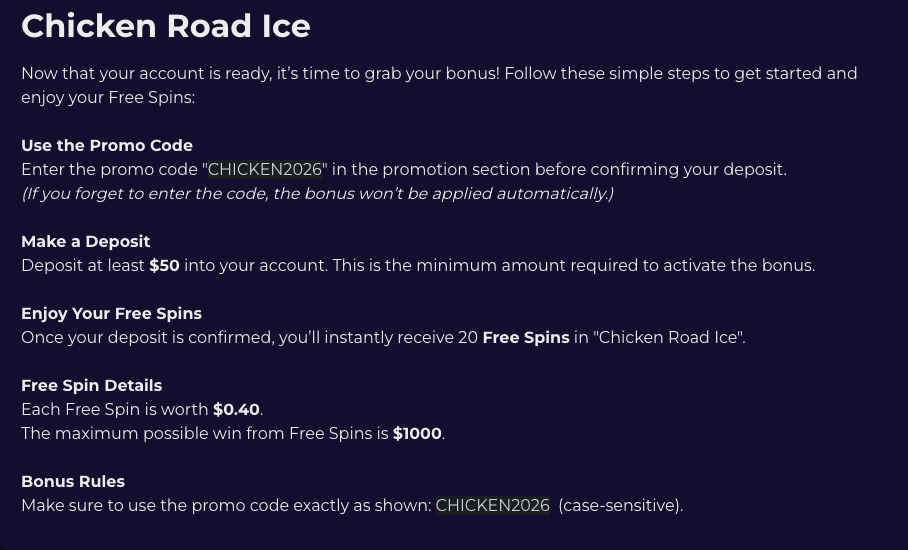Click the "Each Free Spin is worth" text
This screenshot has width=908, height=550.
click(114, 410)
